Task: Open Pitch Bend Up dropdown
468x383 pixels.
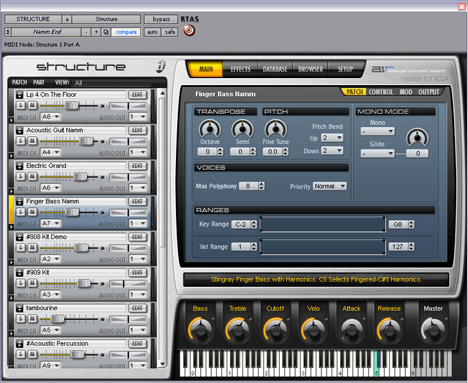Action: (332, 138)
